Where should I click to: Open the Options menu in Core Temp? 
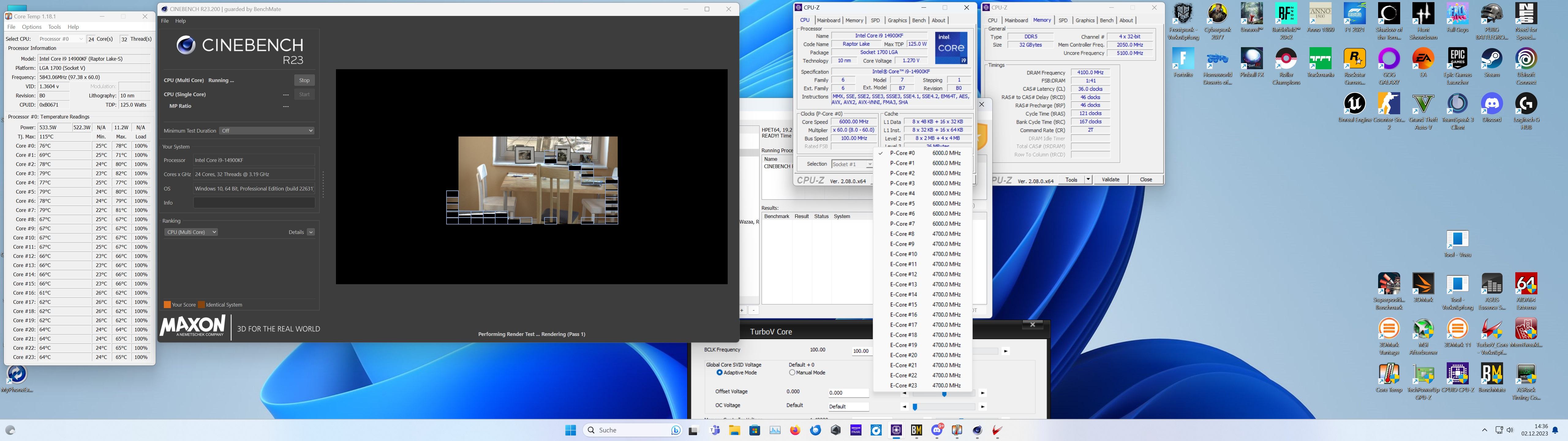[32, 27]
